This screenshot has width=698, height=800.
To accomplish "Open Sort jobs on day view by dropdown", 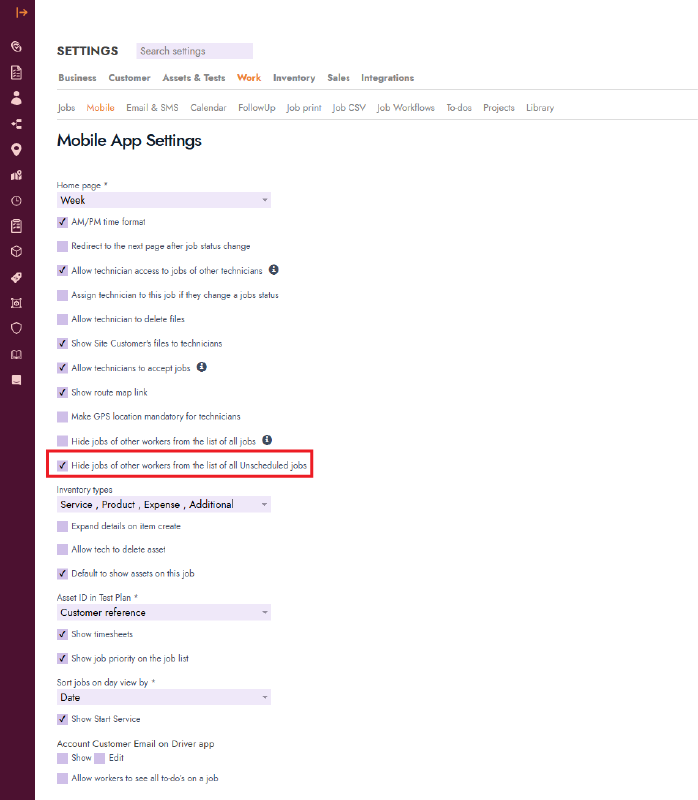I will point(164,697).
